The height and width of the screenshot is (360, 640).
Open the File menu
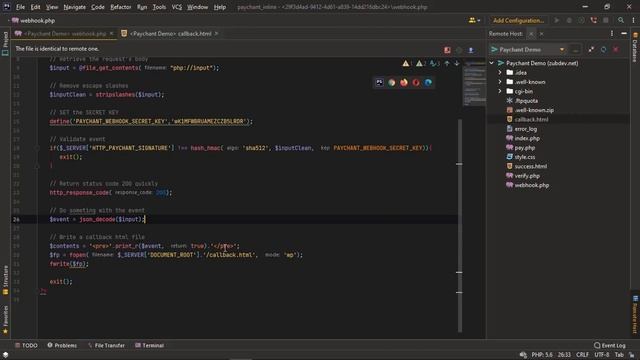[20, 7]
